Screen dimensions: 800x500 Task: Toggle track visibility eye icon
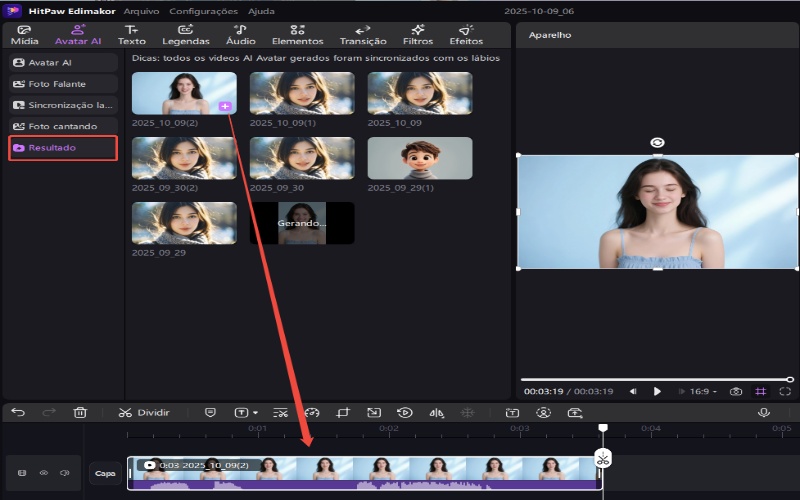(43, 473)
